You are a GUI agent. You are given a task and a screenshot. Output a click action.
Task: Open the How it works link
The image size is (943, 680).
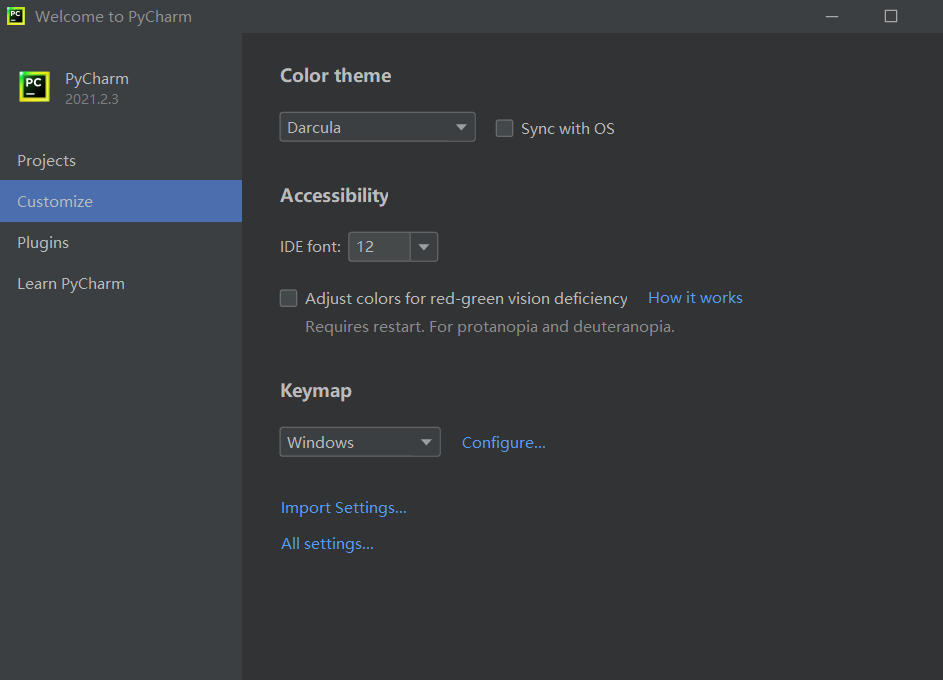[x=695, y=298]
